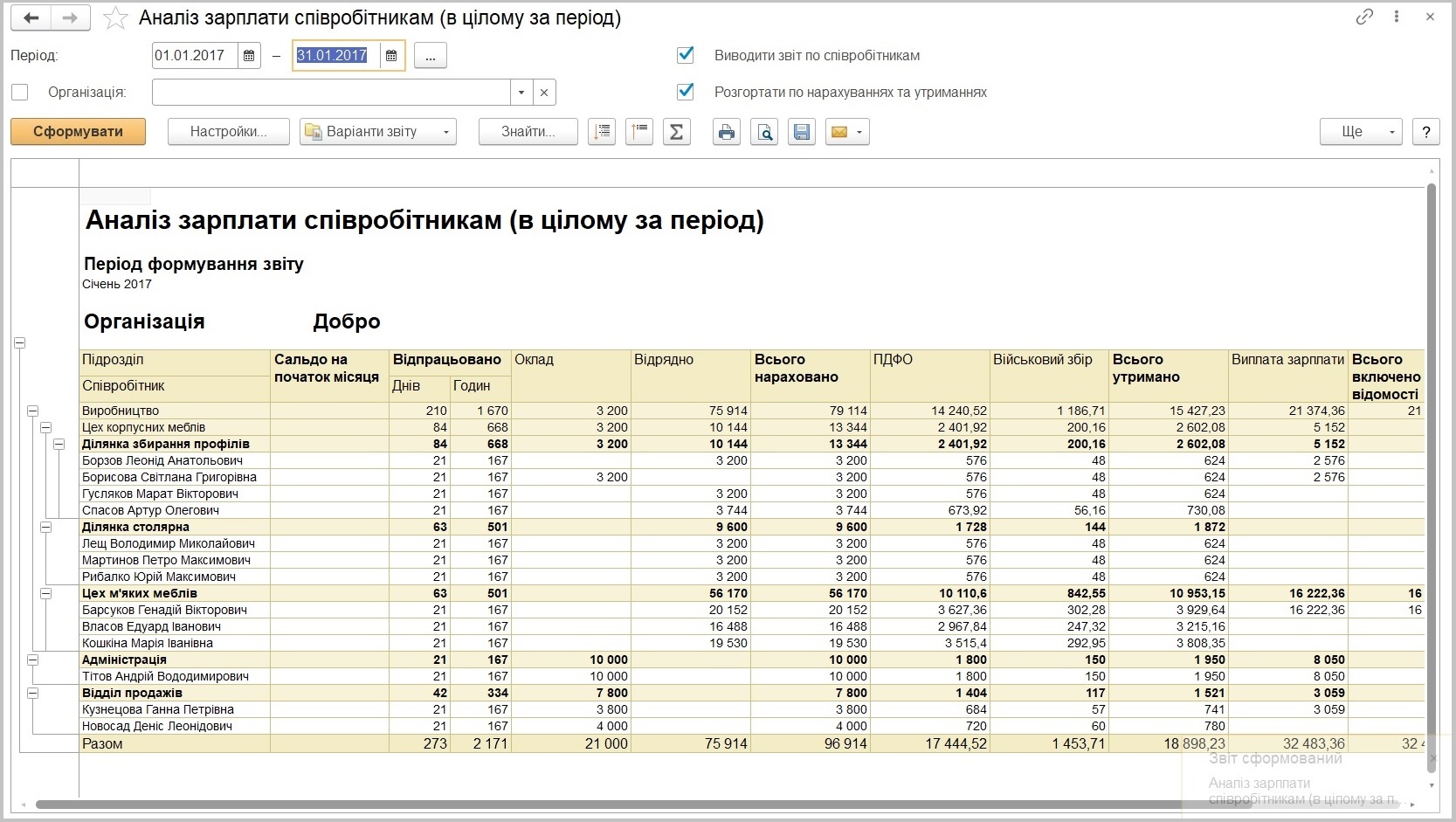
Task: Collapse the Виробництво group
Action: click(x=32, y=411)
